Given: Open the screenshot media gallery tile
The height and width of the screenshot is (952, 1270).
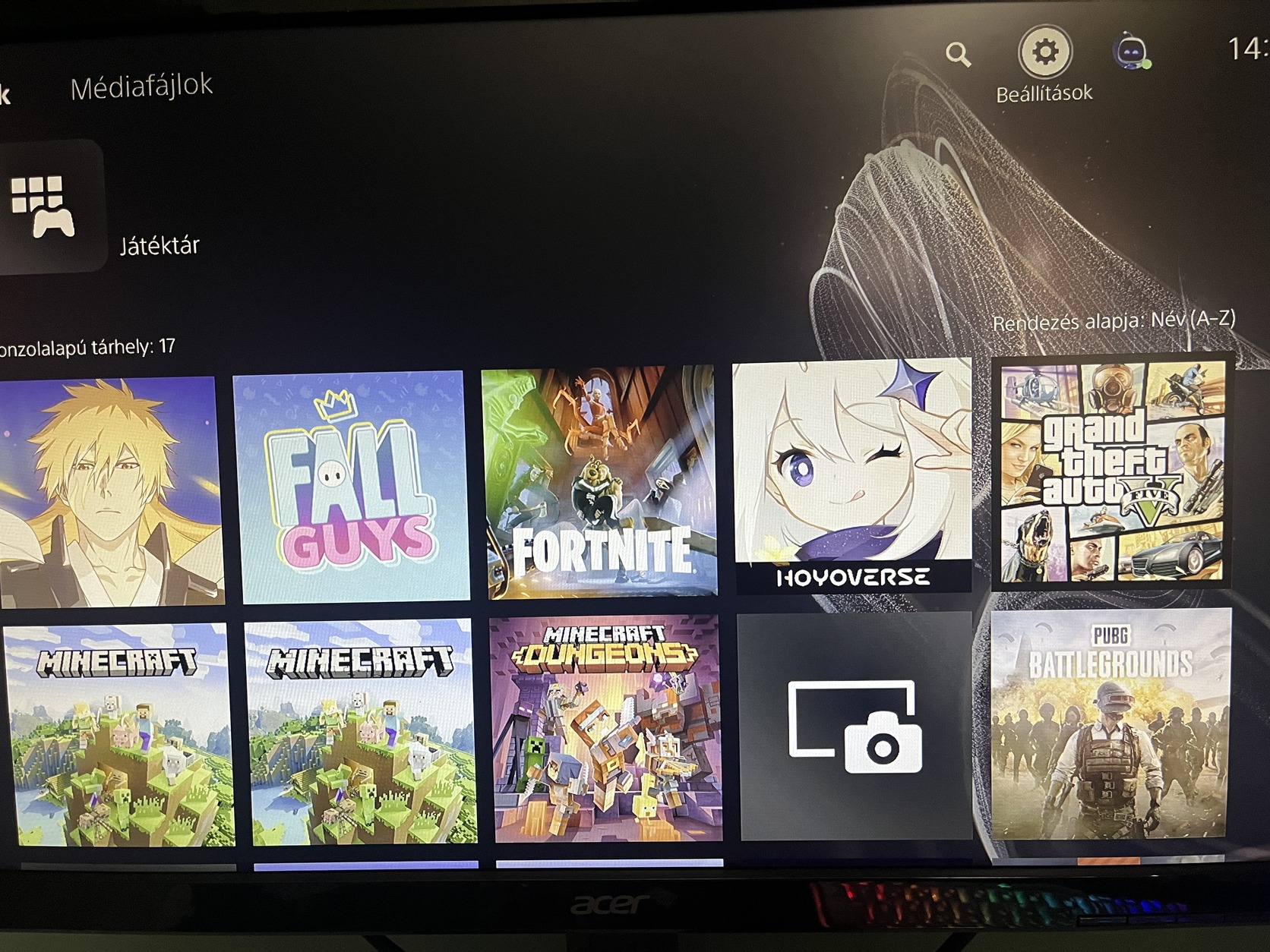Looking at the screenshot, I should [855, 726].
